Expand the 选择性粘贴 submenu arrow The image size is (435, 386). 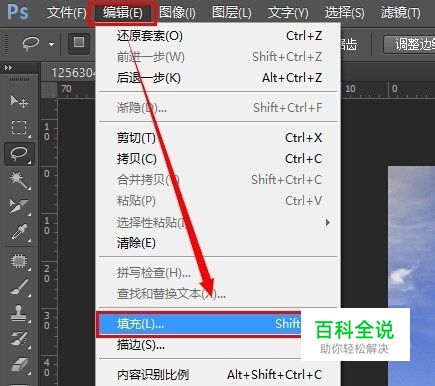(328, 222)
